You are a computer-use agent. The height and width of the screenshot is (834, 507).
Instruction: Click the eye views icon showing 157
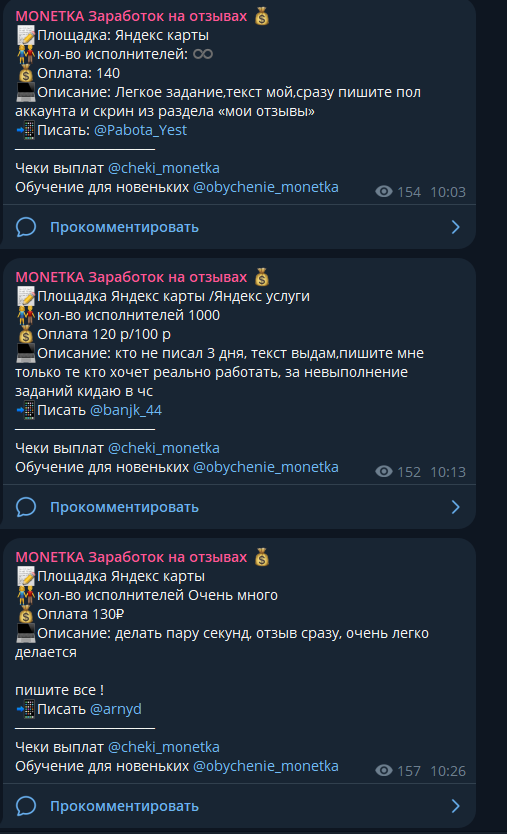[384, 770]
